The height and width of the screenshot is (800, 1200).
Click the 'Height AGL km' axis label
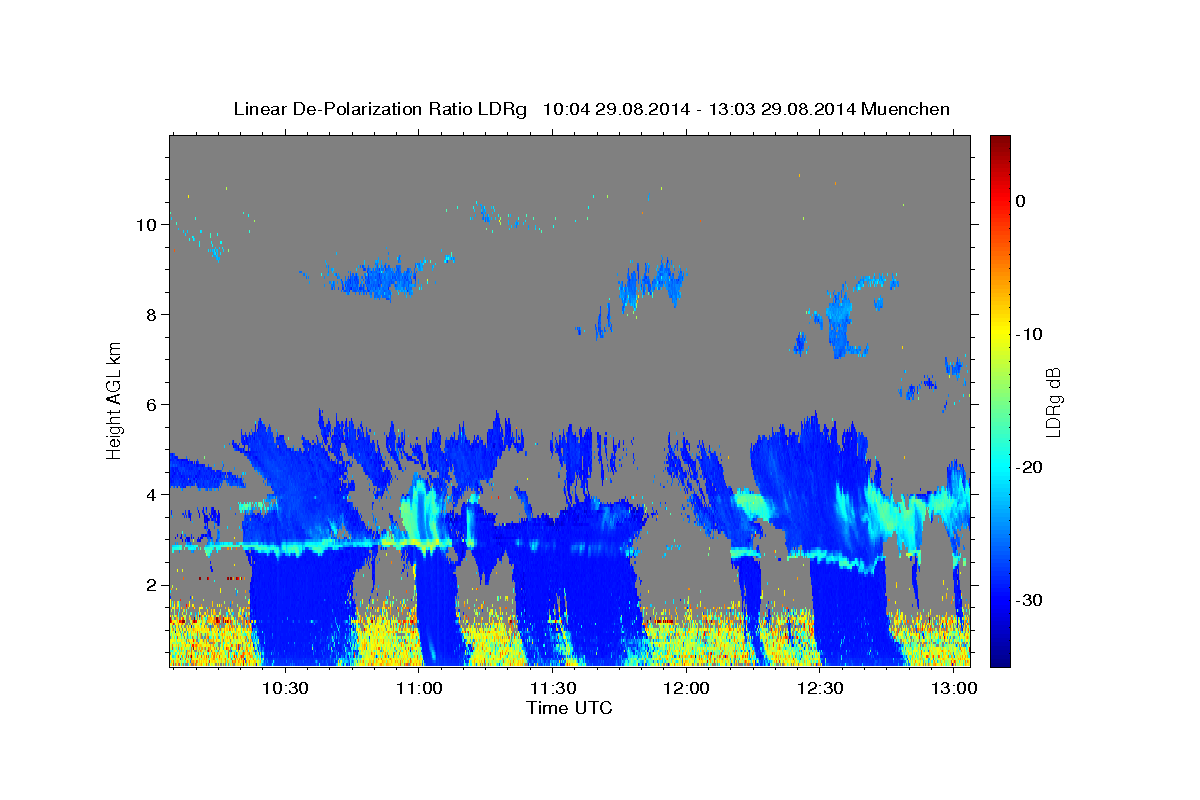pos(114,400)
